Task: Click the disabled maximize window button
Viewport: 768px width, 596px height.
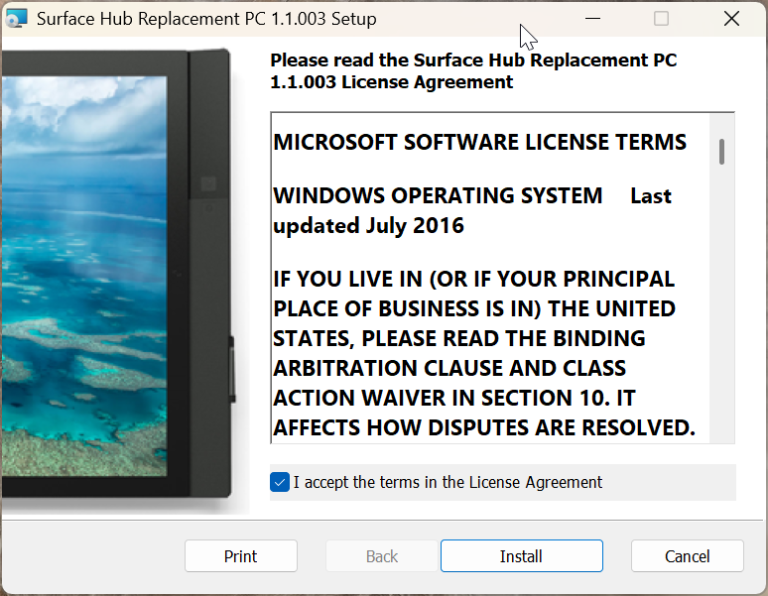Action: [661, 19]
